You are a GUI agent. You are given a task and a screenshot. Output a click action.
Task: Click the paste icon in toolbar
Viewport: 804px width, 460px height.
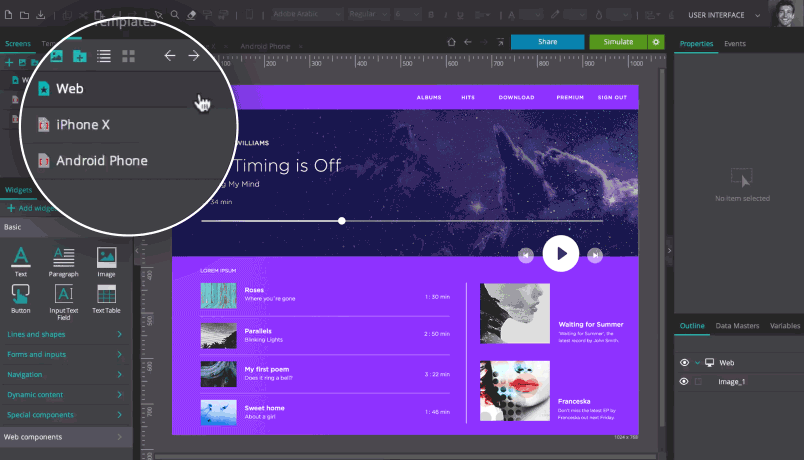coord(99,15)
